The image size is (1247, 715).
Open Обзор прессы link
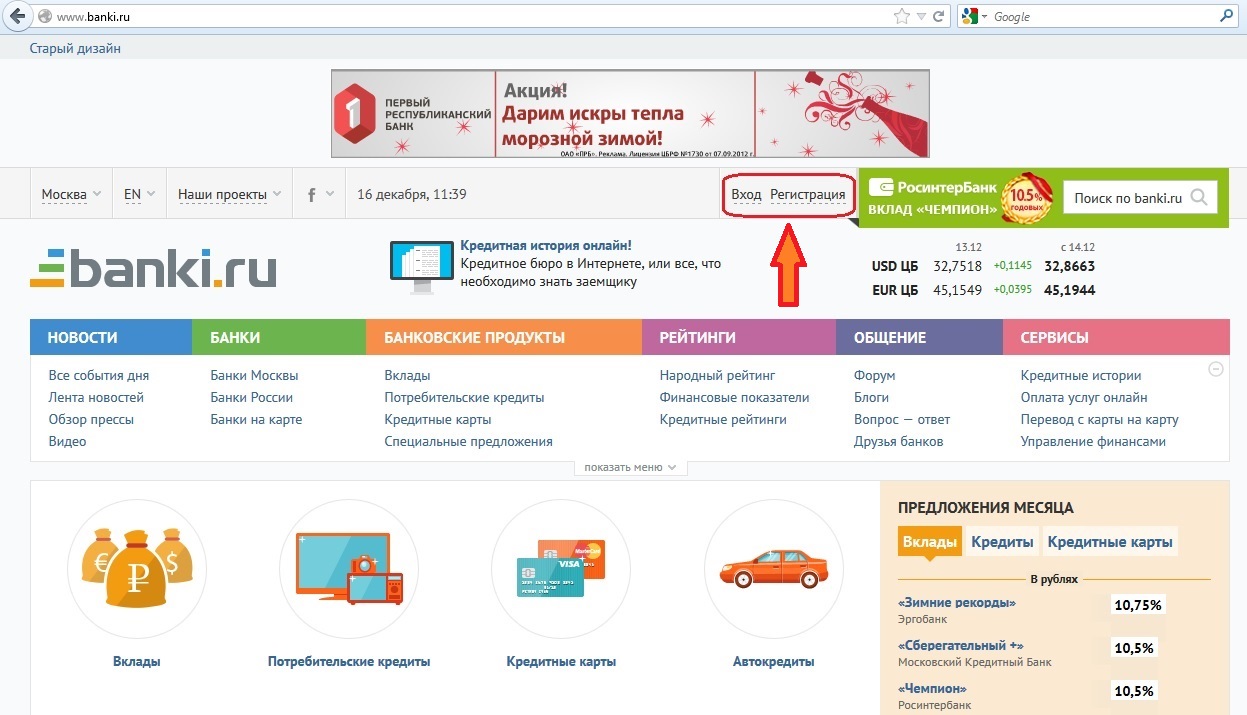[91, 419]
